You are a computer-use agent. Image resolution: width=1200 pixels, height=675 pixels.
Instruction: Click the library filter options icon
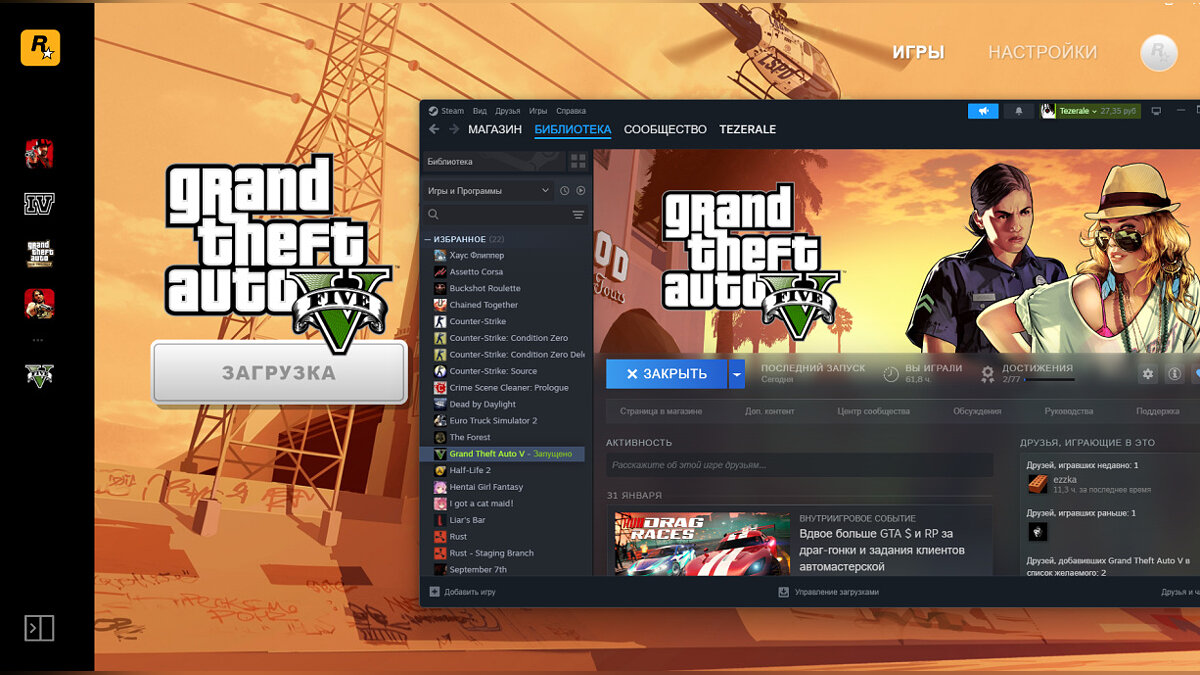click(x=578, y=215)
